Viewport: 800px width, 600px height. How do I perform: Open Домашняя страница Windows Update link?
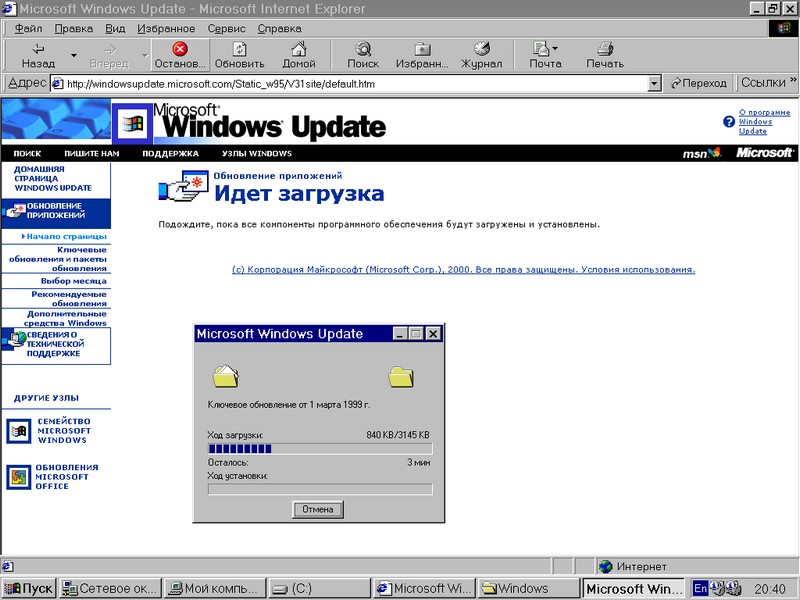pyautogui.click(x=53, y=179)
